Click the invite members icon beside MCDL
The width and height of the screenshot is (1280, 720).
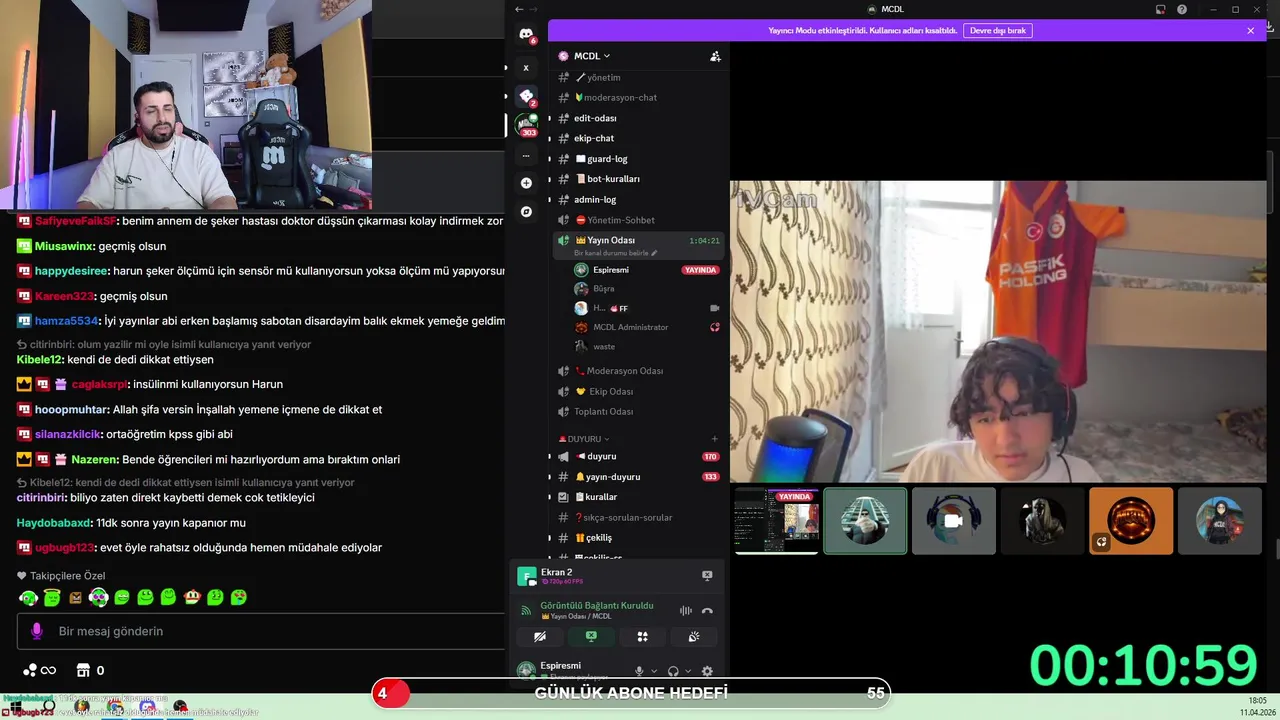coord(715,56)
